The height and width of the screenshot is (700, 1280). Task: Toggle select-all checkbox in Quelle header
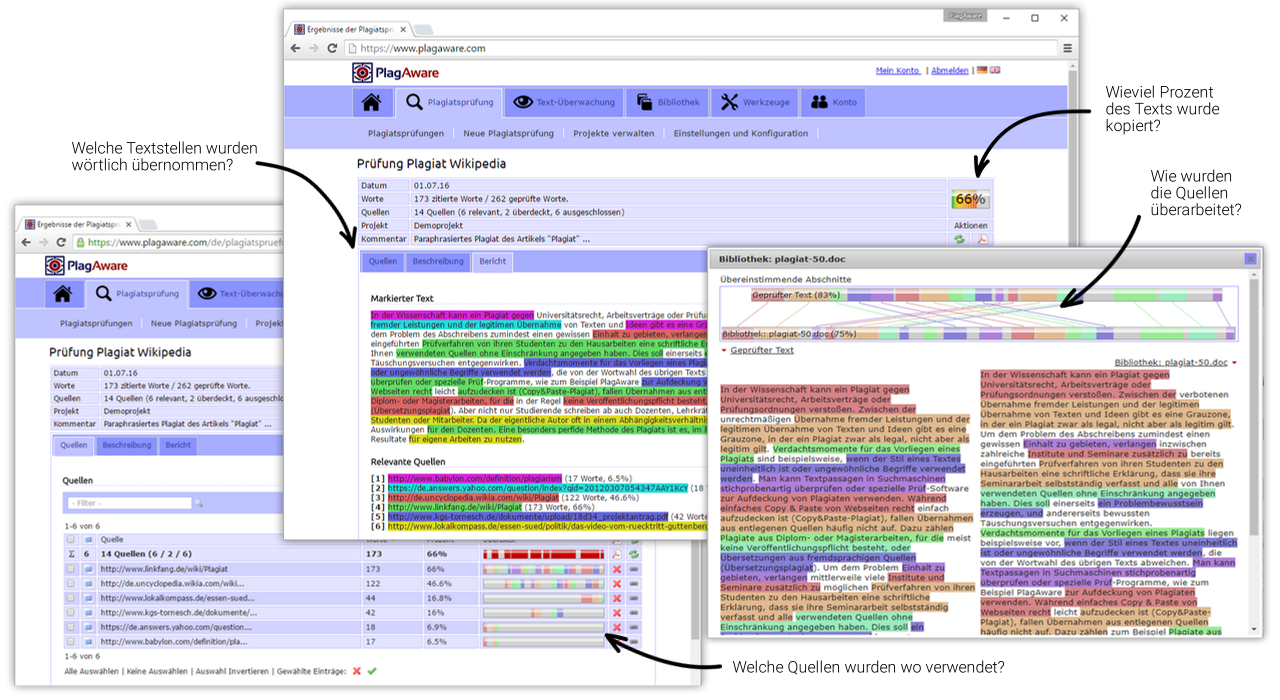pyautogui.click(x=70, y=539)
